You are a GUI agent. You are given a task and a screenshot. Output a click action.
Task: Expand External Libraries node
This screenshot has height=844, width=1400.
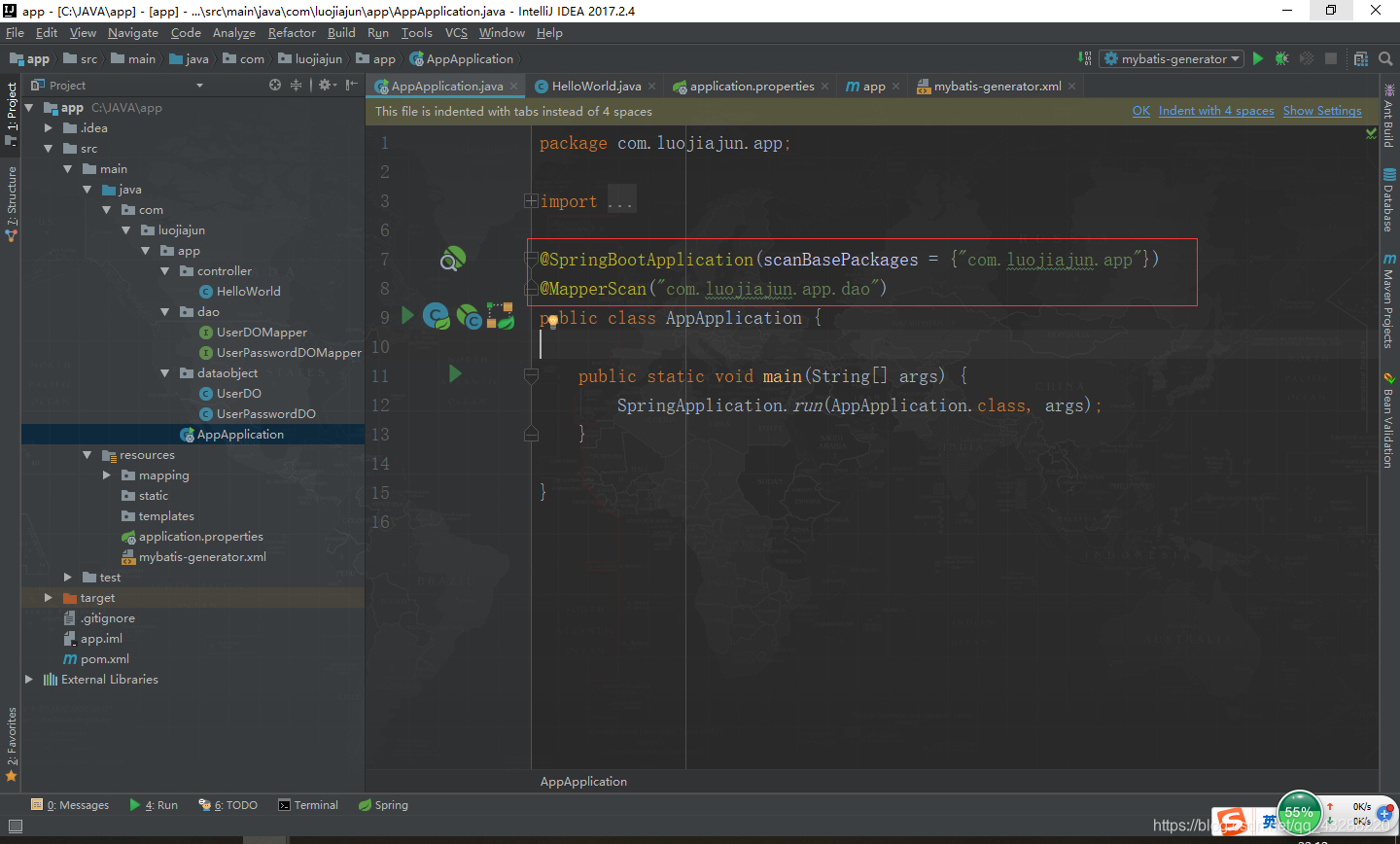click(29, 680)
